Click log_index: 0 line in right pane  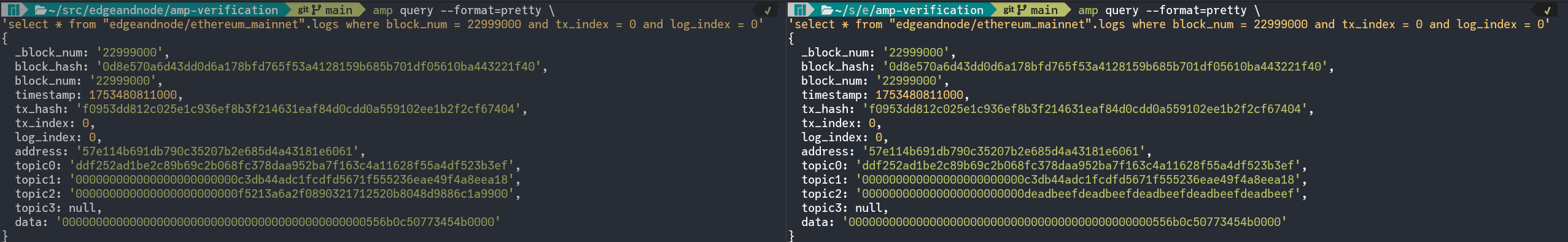[x=845, y=138]
